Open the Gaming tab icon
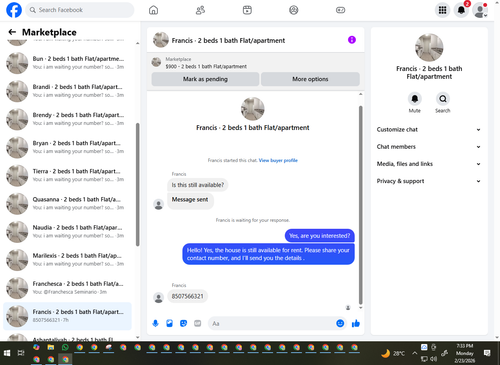This screenshot has height=365, width=500. [x=340, y=10]
